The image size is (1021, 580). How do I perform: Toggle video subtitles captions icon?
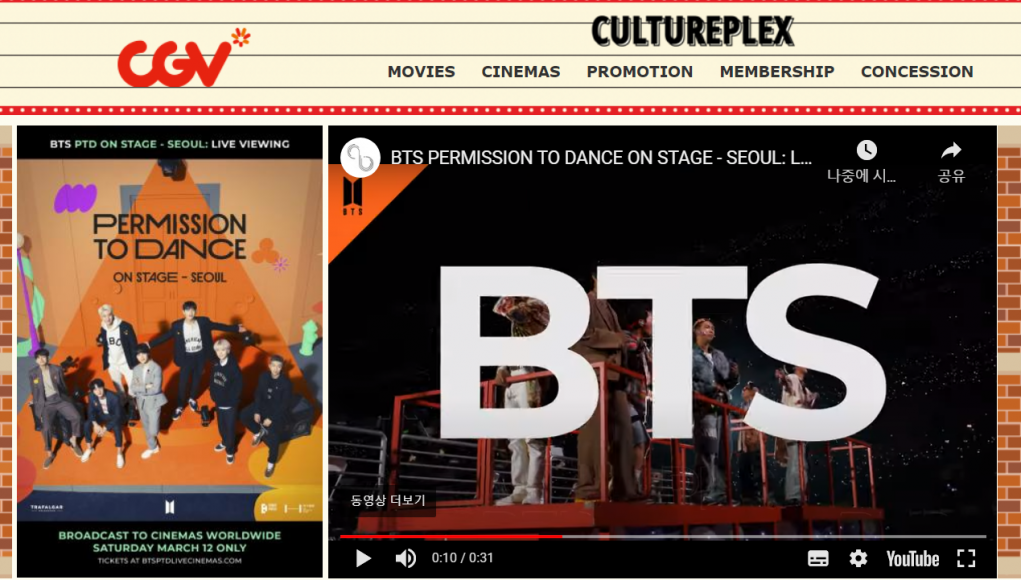(818, 558)
